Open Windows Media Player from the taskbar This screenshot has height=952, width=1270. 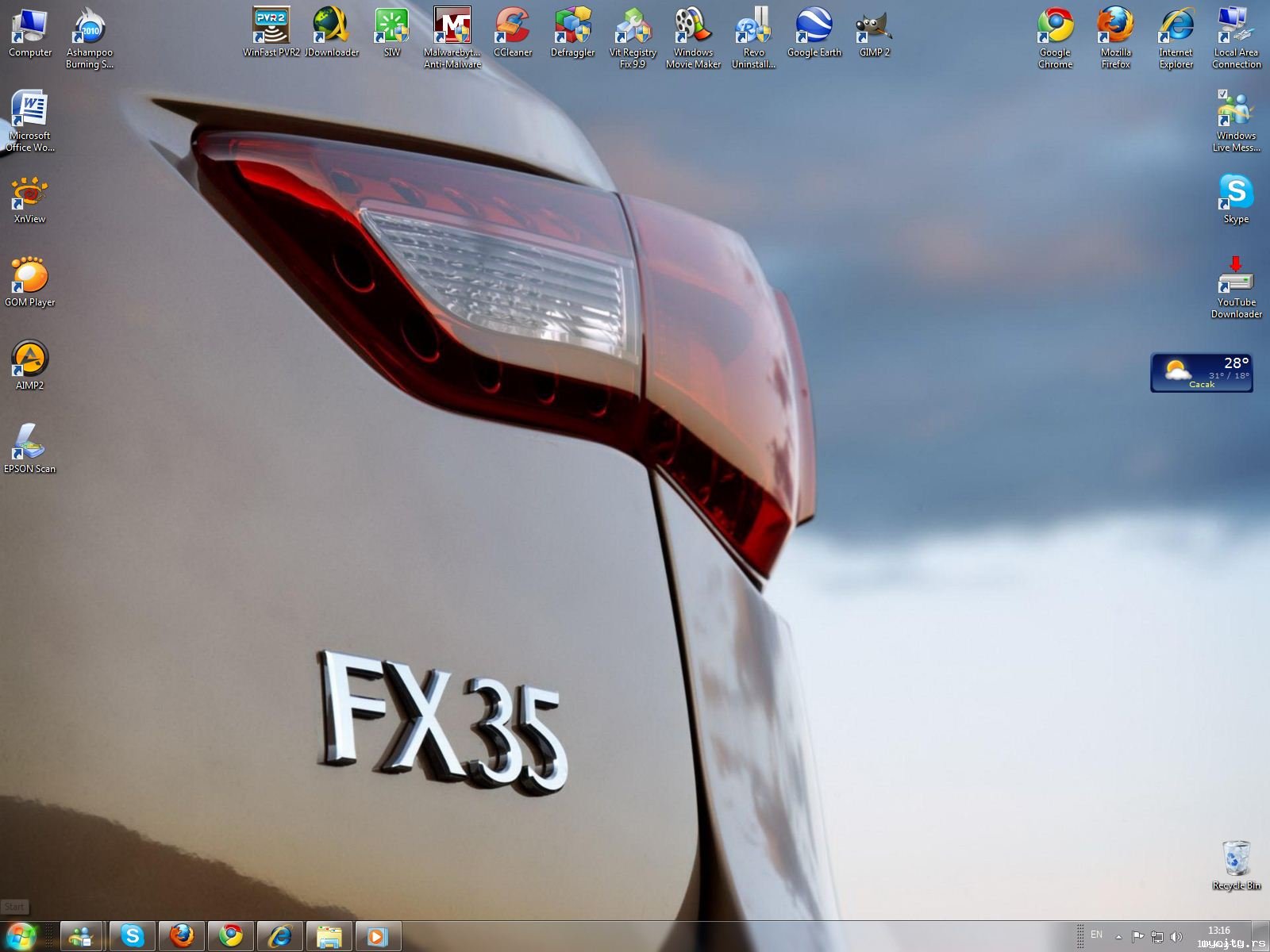378,937
